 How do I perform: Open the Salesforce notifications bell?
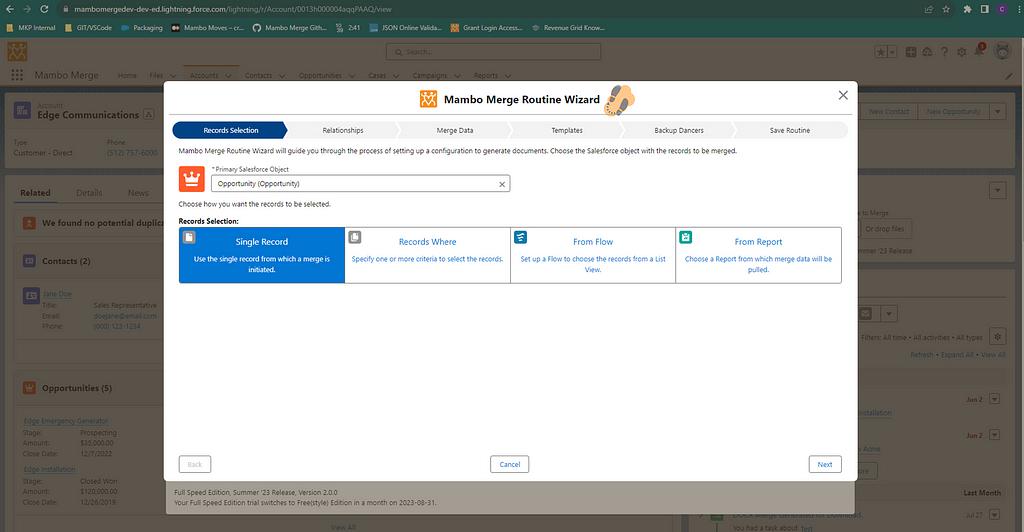[x=979, y=51]
